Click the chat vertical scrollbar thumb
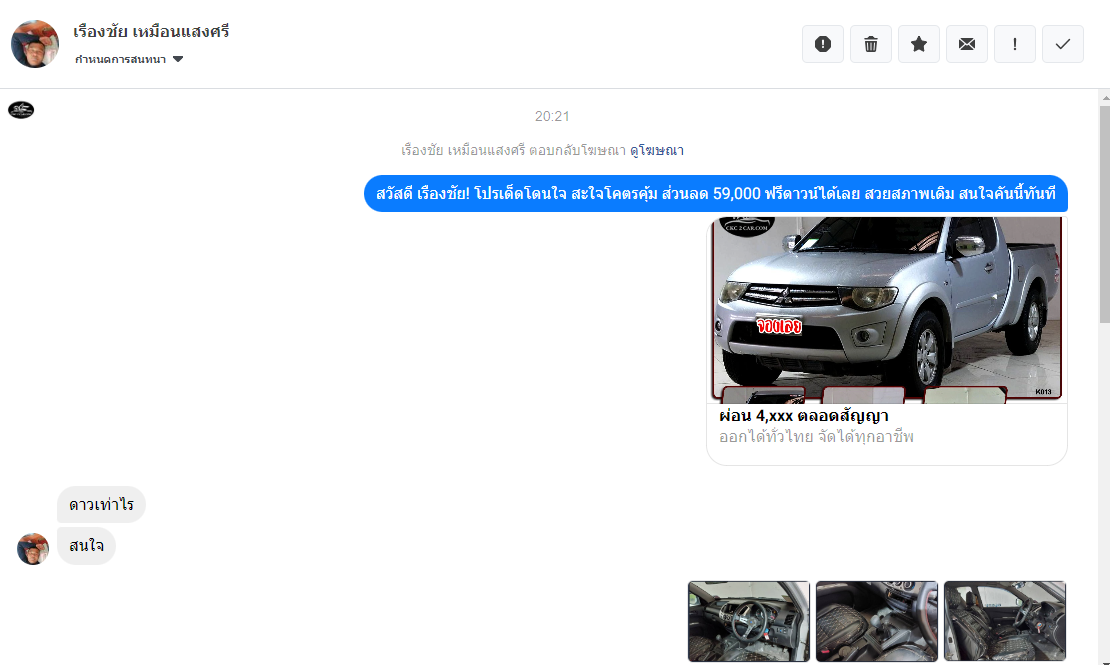The width and height of the screenshot is (1110, 665). pos(1104,215)
